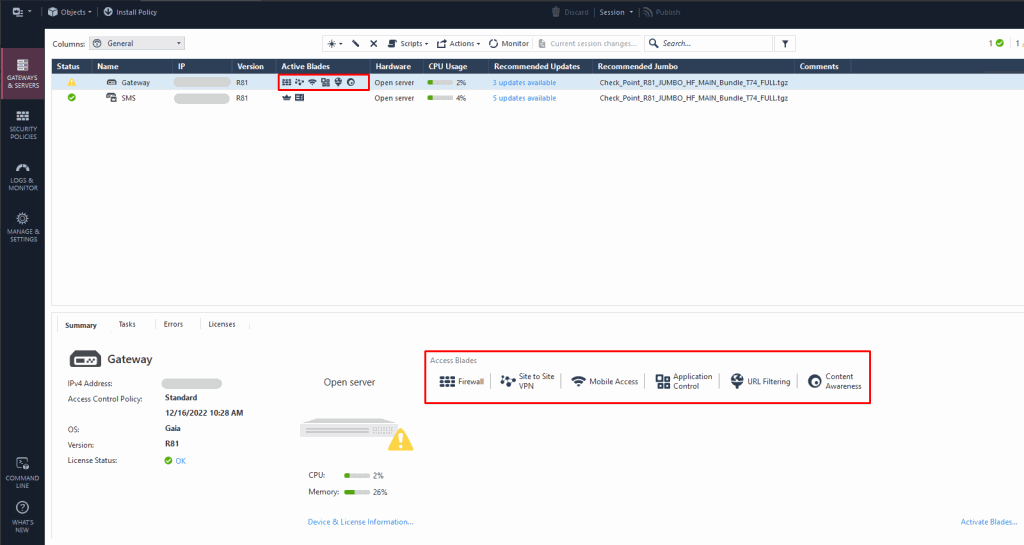Click Current session changes button
The width and height of the screenshot is (1024, 545).
(x=586, y=44)
